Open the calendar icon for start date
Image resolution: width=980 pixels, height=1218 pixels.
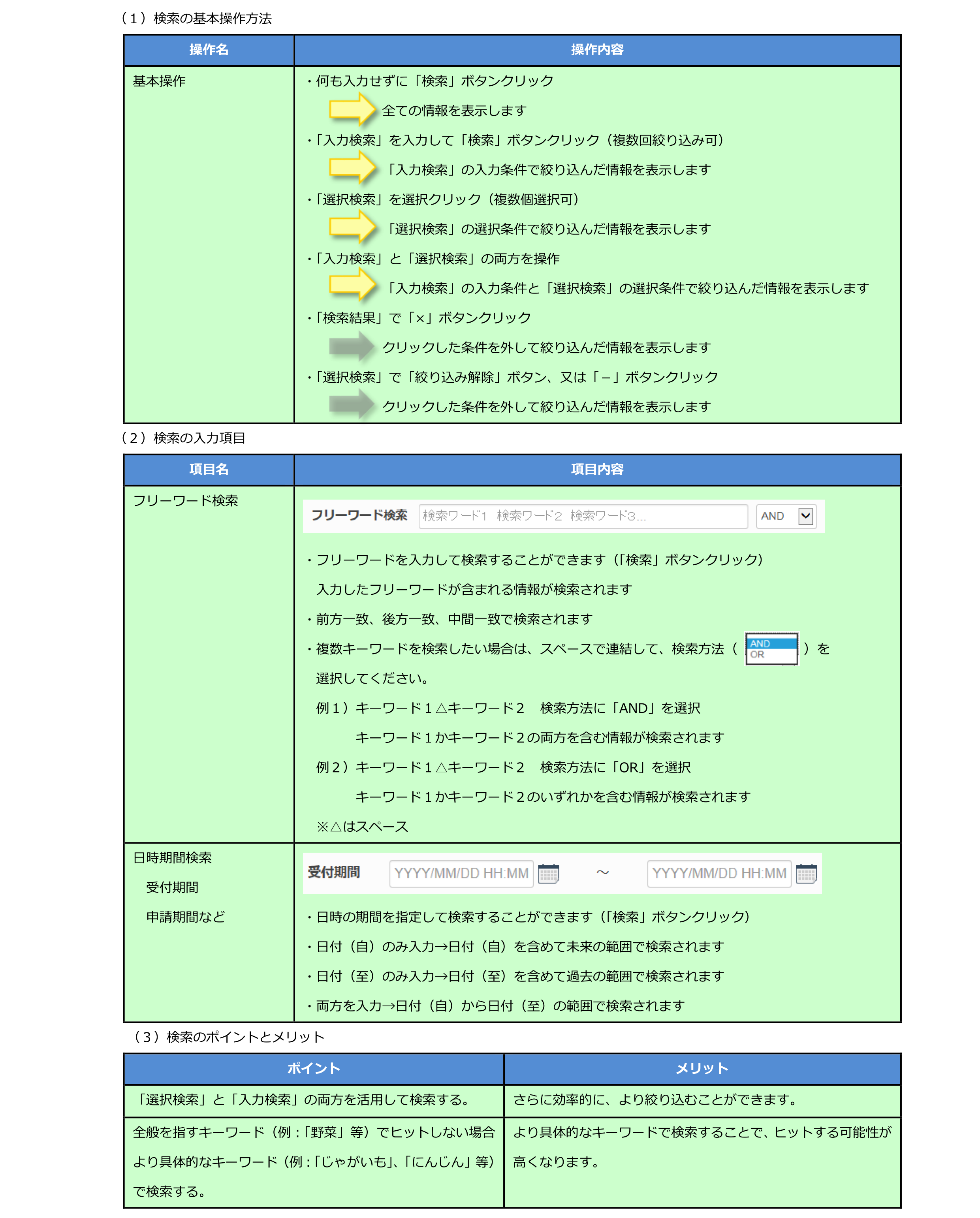[548, 873]
